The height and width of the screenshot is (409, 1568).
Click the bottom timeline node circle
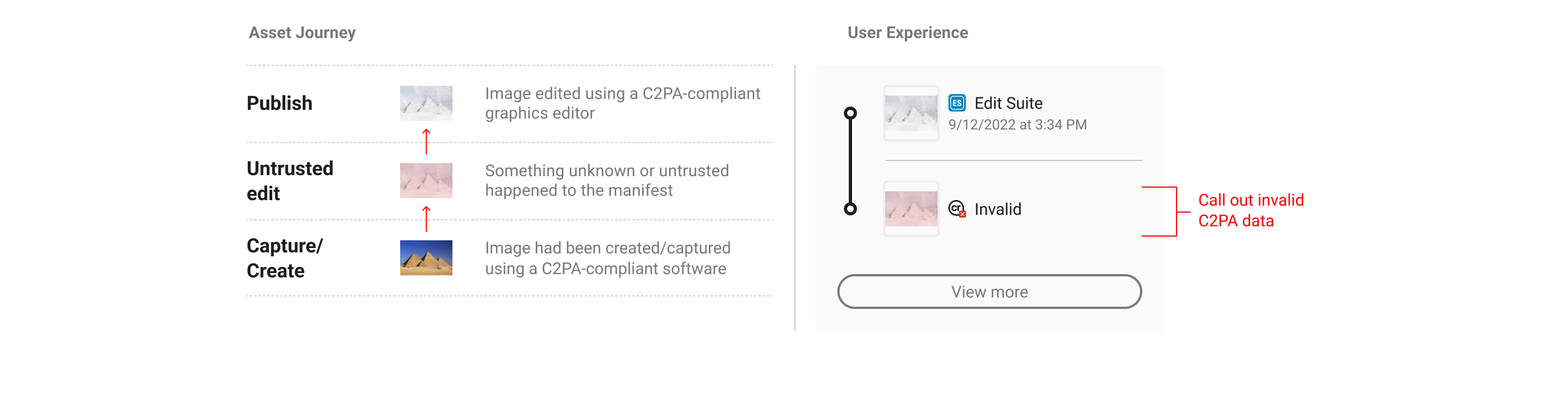tap(850, 208)
